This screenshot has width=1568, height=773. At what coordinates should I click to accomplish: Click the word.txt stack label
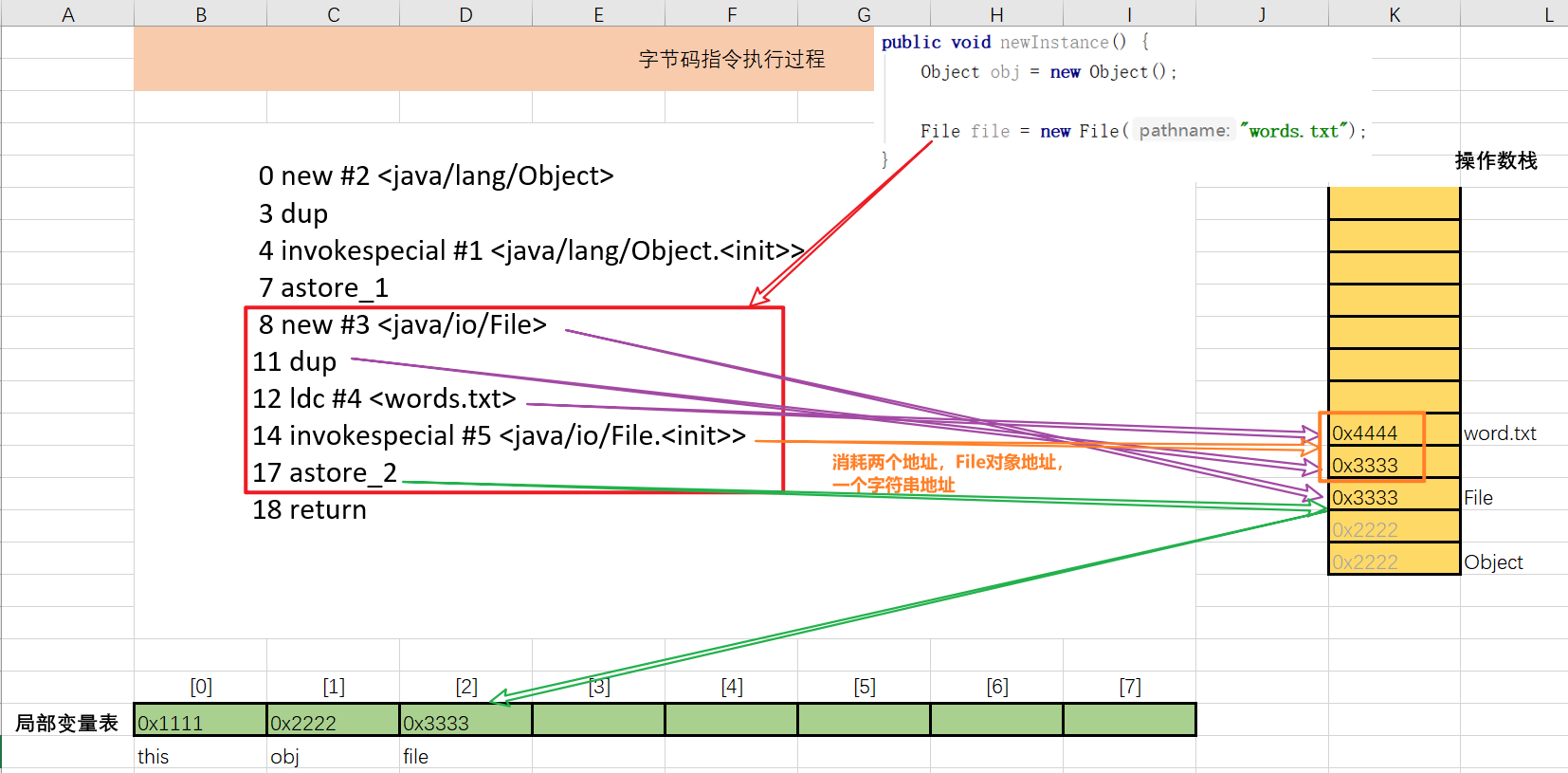point(1500,433)
